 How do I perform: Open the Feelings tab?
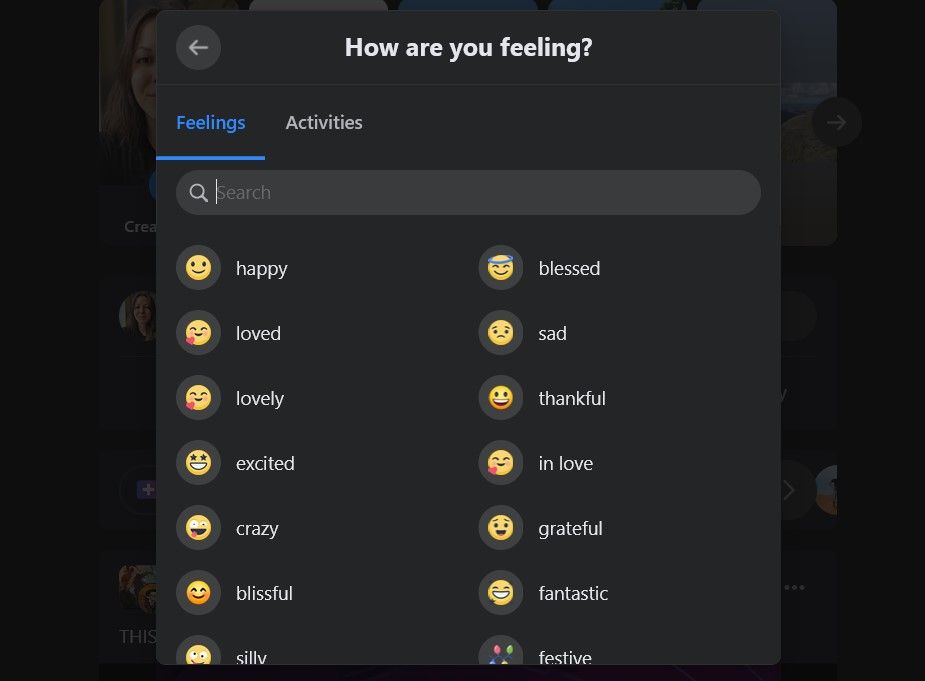[x=211, y=123]
